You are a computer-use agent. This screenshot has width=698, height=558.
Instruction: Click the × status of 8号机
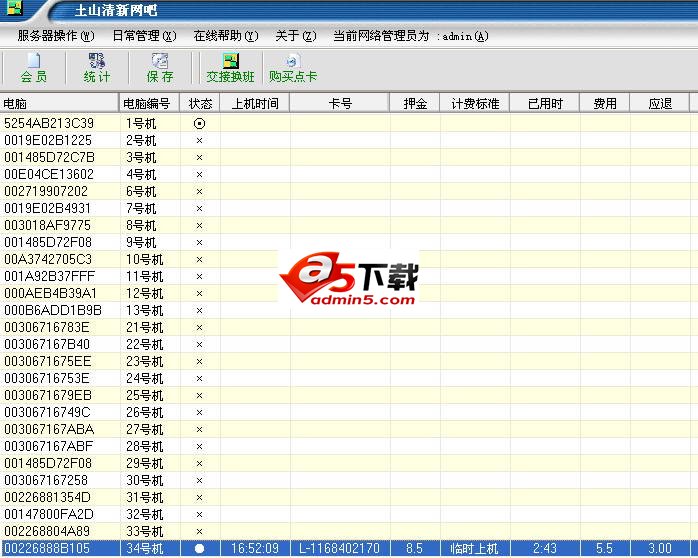pyautogui.click(x=199, y=226)
